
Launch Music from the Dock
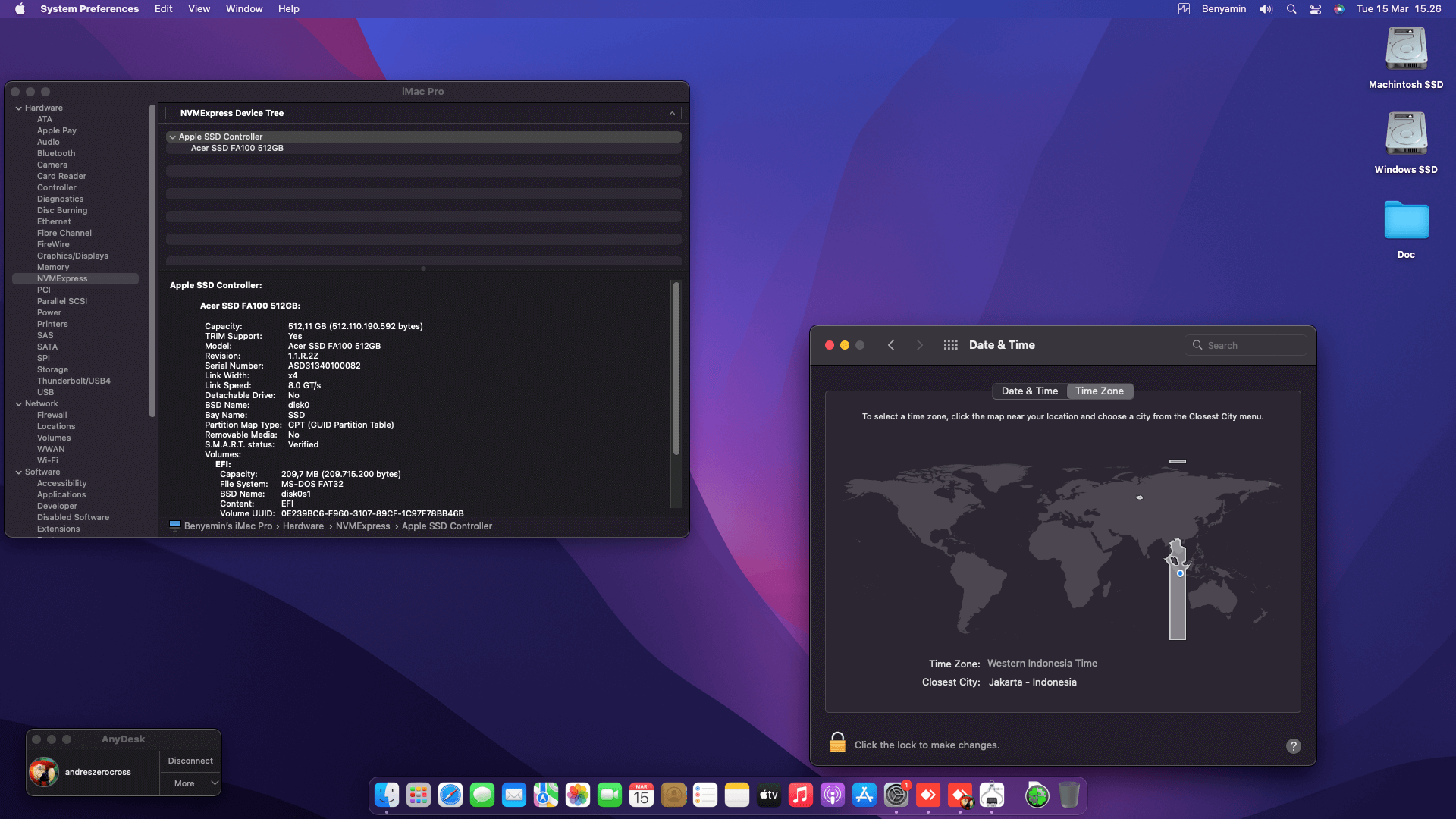click(801, 795)
